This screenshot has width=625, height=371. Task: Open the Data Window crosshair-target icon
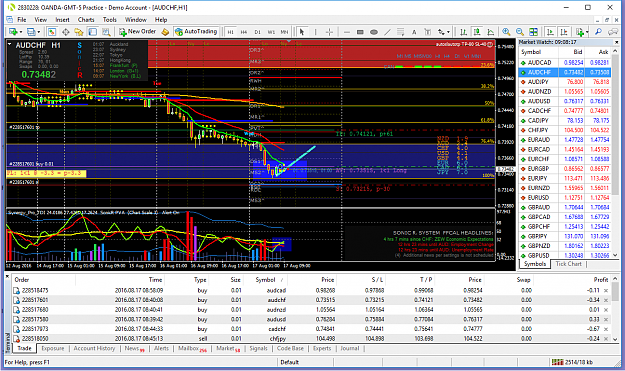point(65,32)
